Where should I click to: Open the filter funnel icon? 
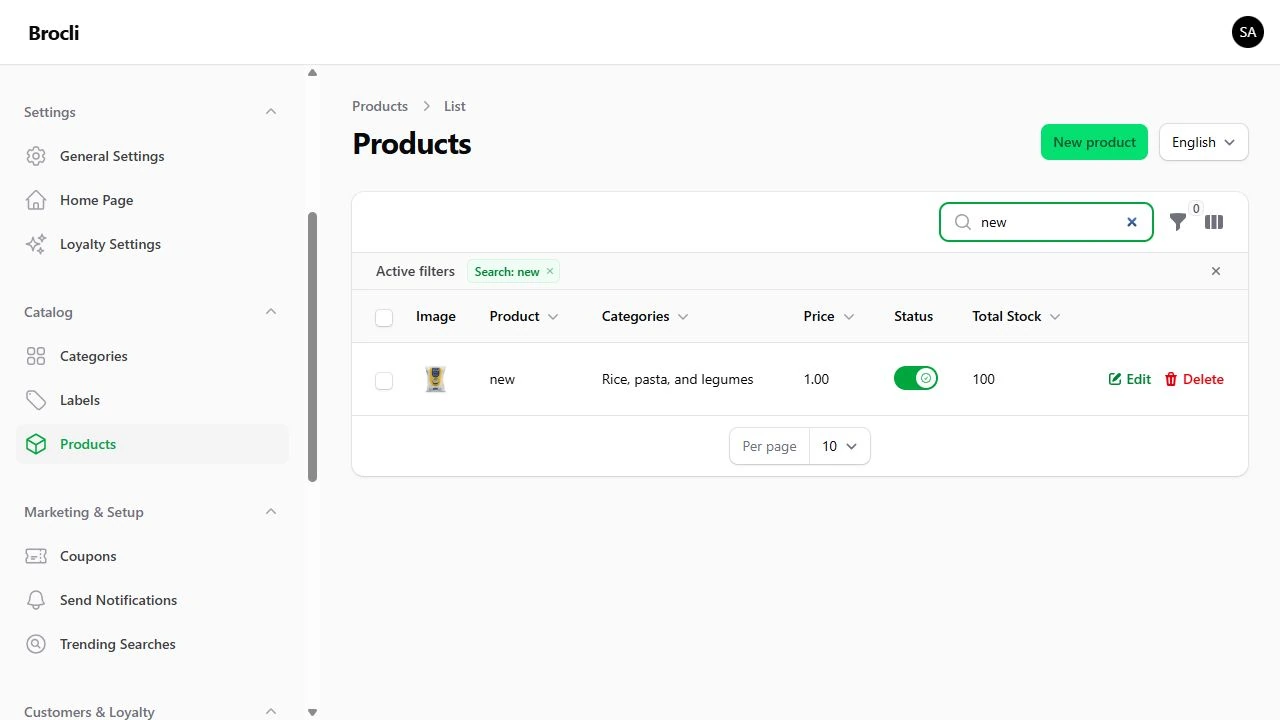(x=1178, y=222)
